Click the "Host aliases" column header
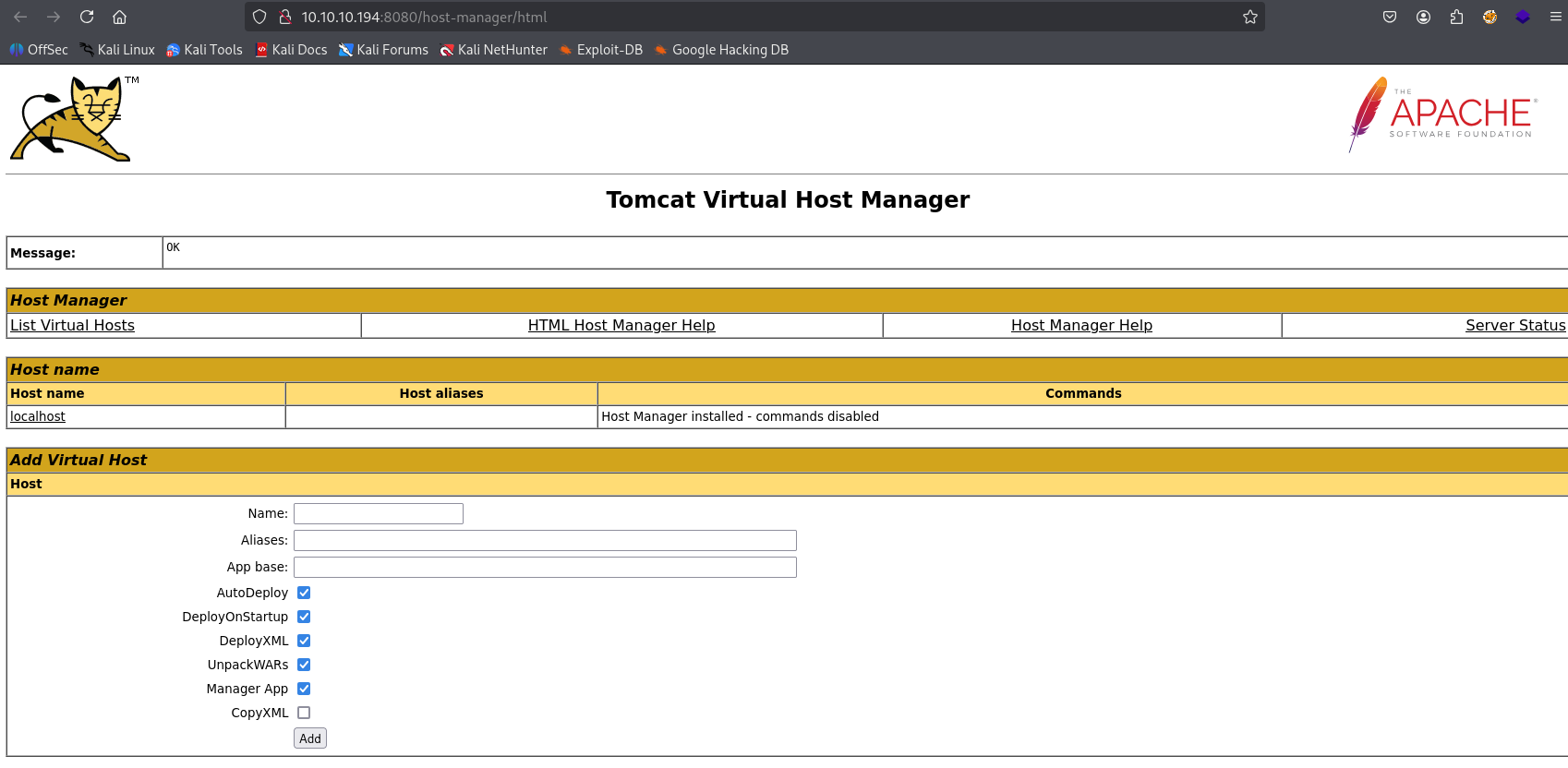Image resolution: width=1568 pixels, height=768 pixels. (x=441, y=393)
